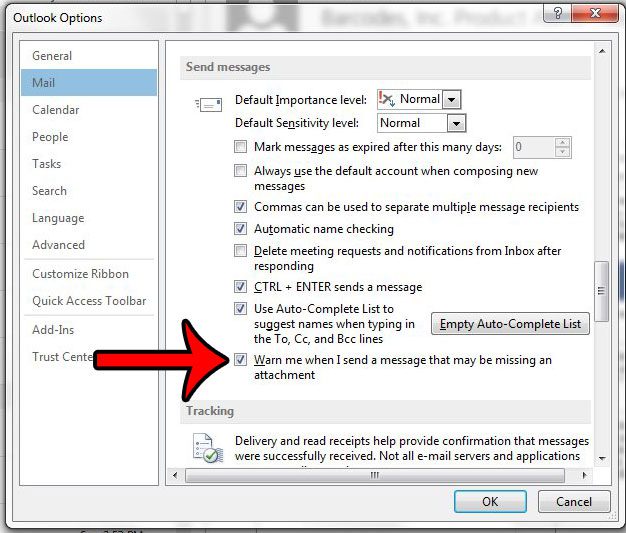This screenshot has width=626, height=533.
Task: Click Empty Auto-Complete List button
Action: coord(510,324)
